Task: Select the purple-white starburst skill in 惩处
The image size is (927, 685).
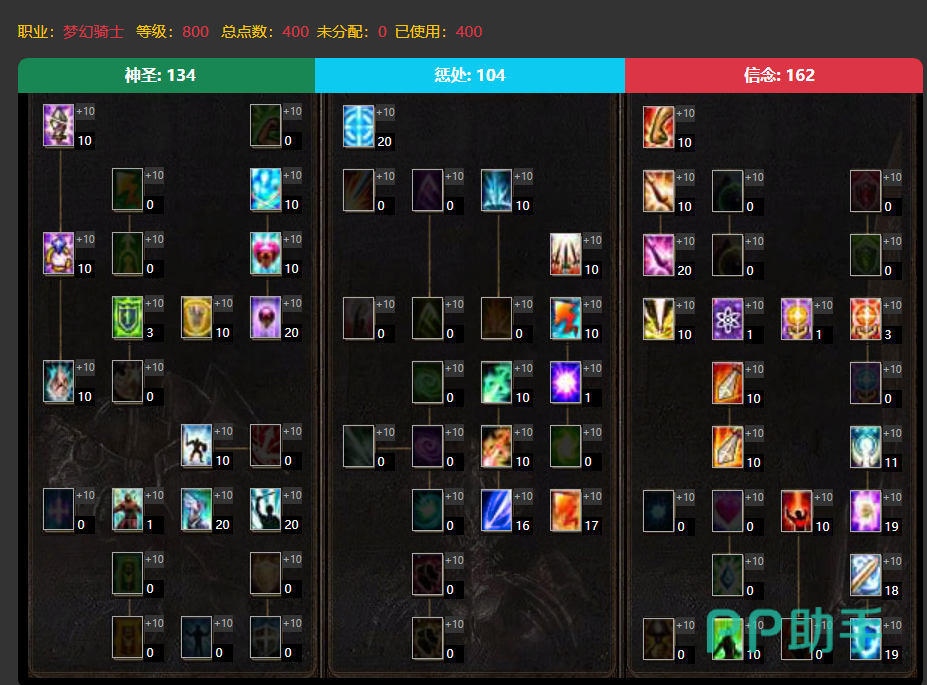Action: tap(566, 382)
